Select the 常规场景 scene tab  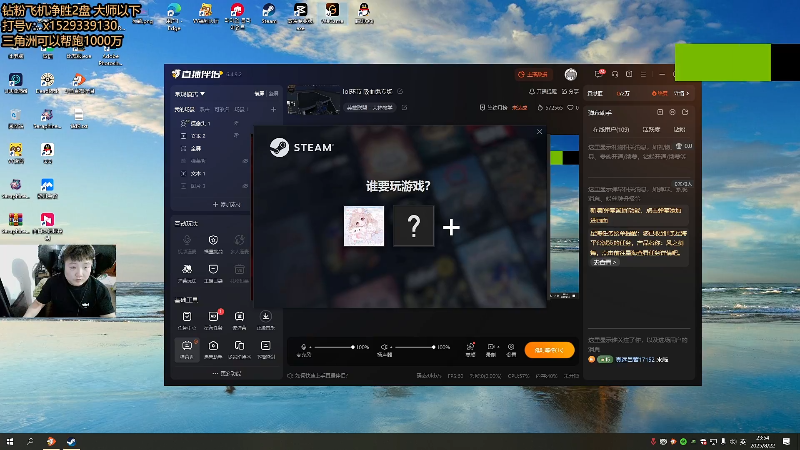point(184,109)
